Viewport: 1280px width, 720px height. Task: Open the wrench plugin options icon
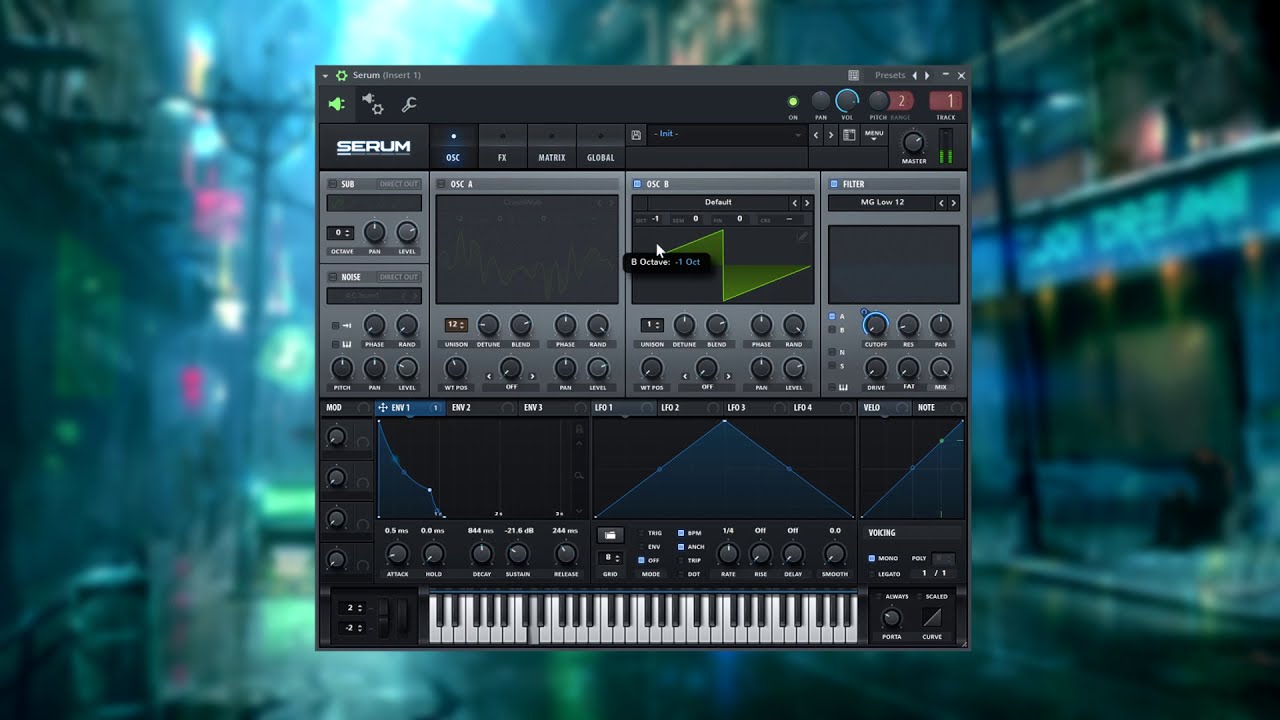409,104
